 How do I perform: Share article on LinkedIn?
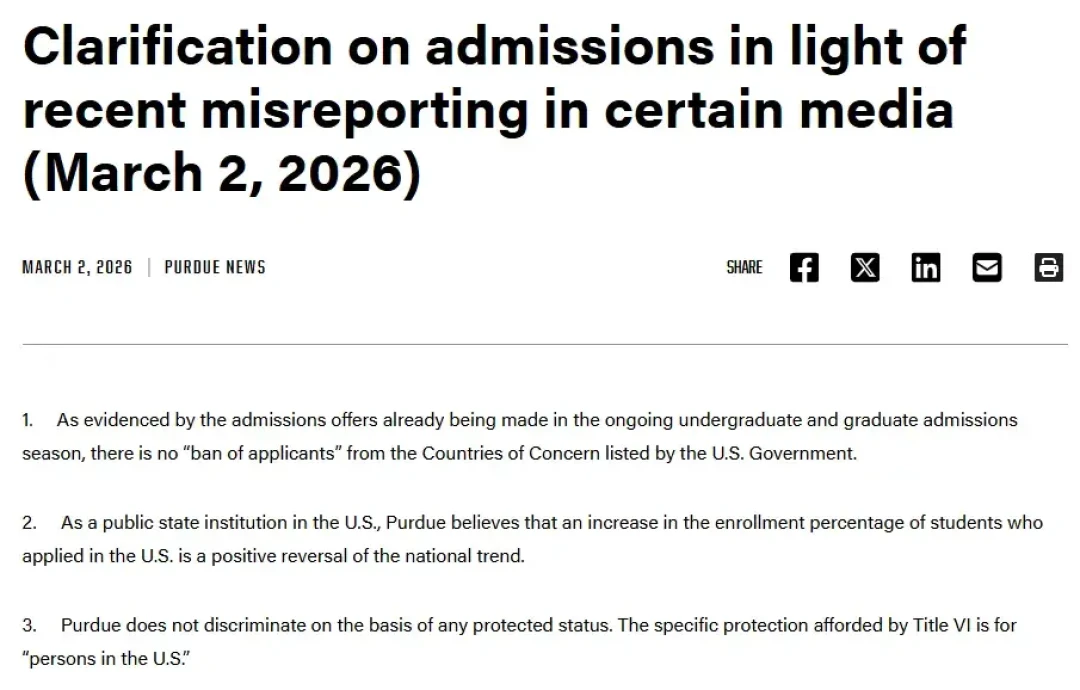tap(926, 268)
